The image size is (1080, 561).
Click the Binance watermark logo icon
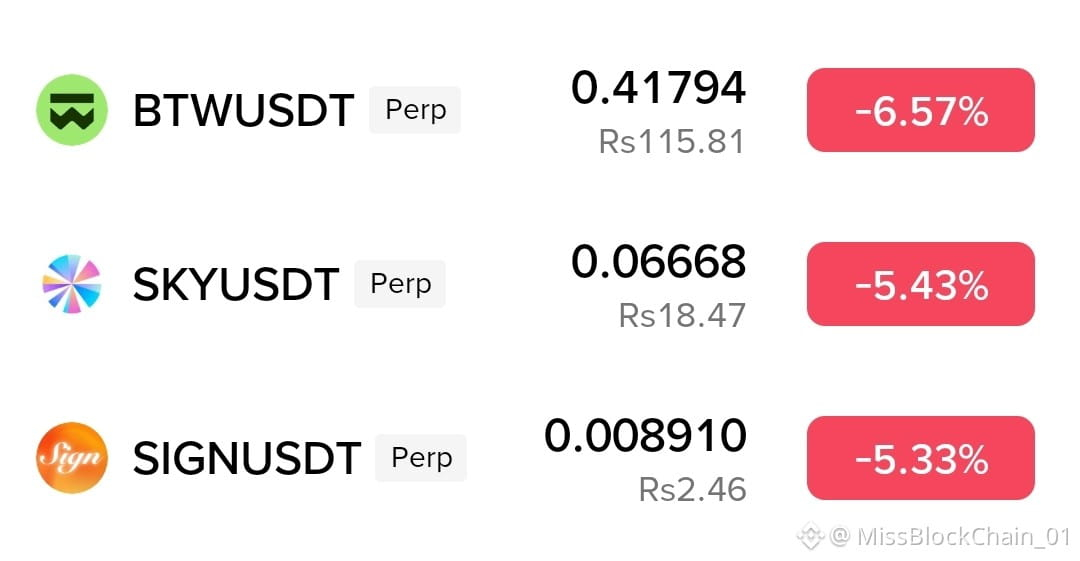point(811,536)
